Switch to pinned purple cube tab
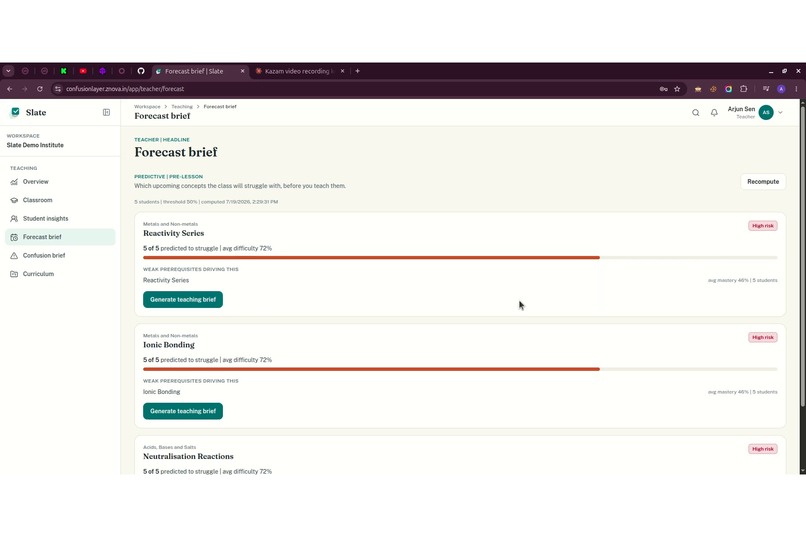The width and height of the screenshot is (806, 537). pos(102,71)
